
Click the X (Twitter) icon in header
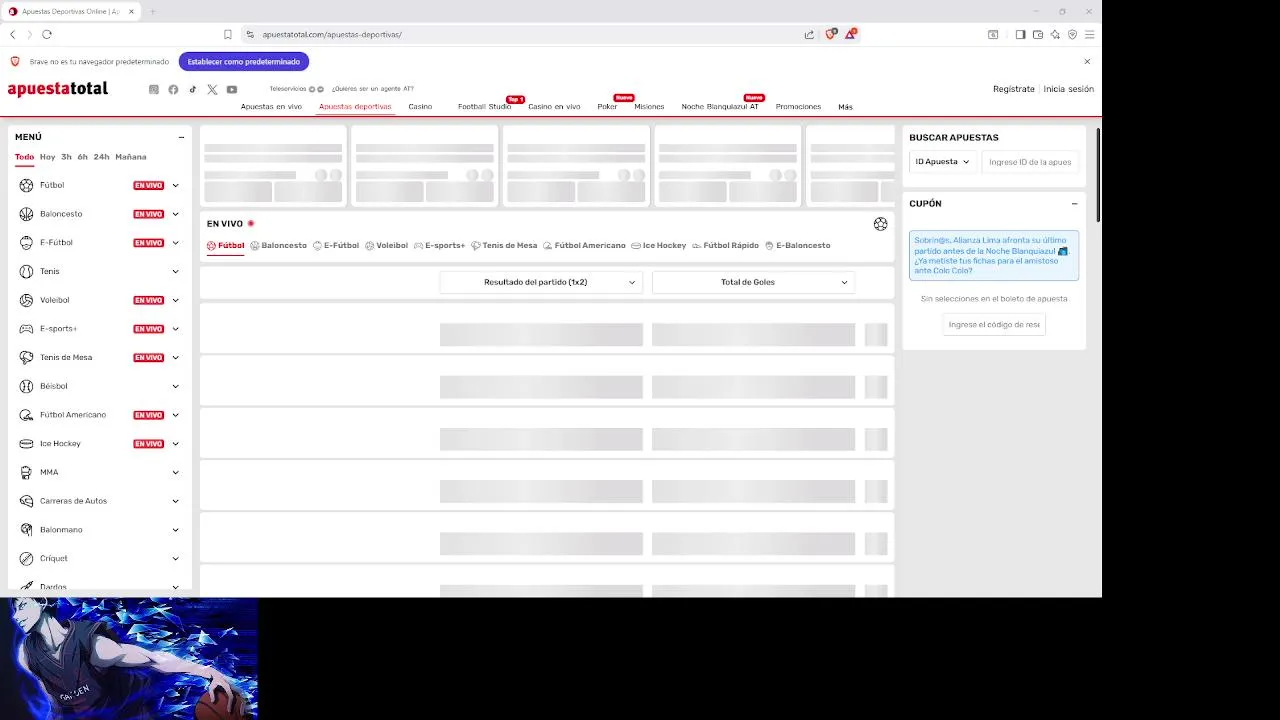pos(212,89)
